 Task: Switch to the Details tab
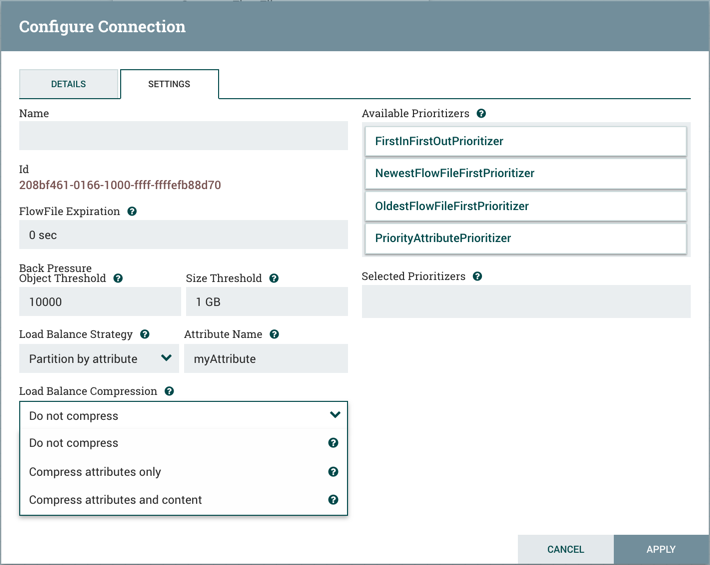69,85
